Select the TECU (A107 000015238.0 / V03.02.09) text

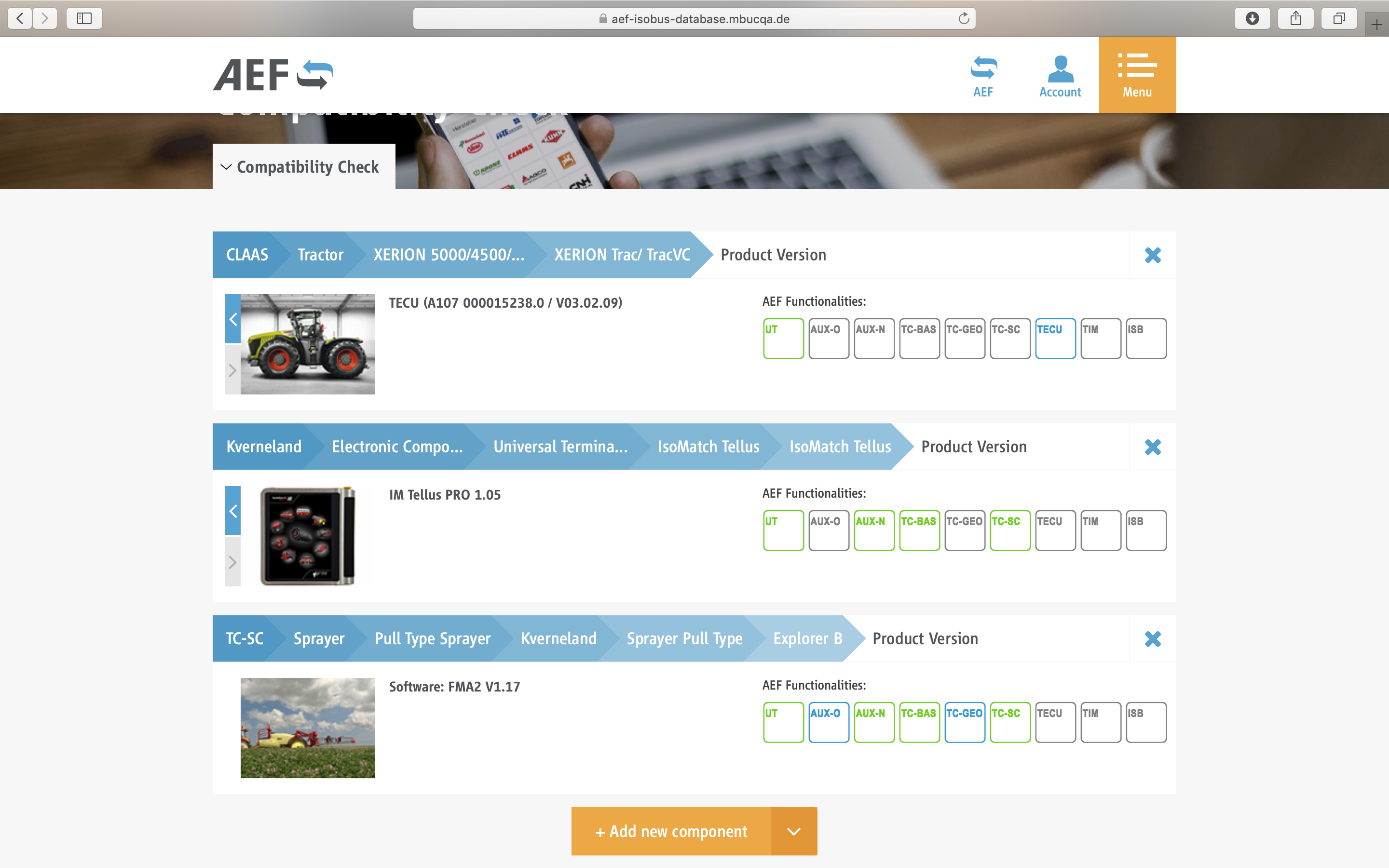[x=505, y=303]
